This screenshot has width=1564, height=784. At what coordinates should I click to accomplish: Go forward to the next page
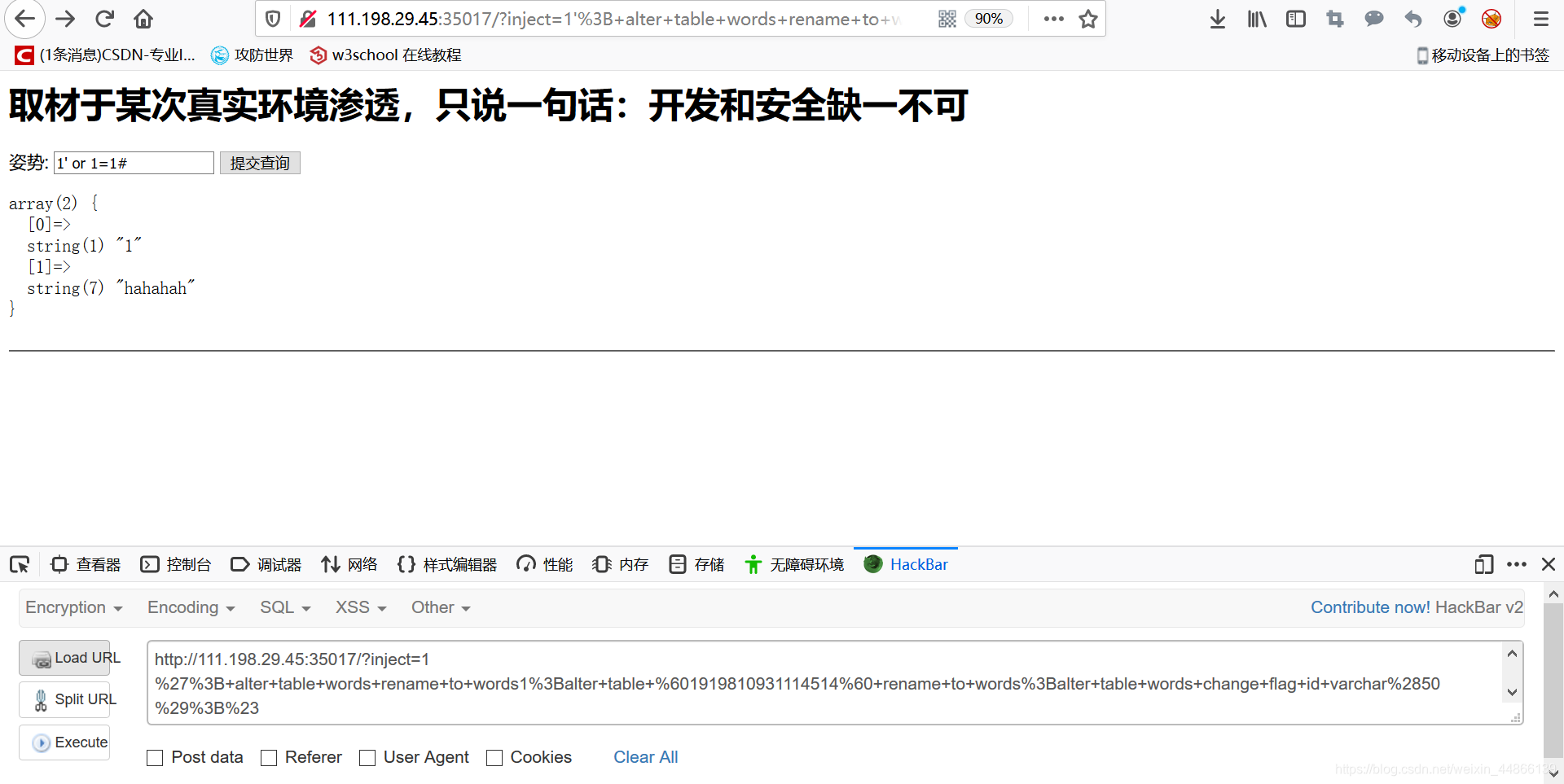pyautogui.click(x=65, y=19)
